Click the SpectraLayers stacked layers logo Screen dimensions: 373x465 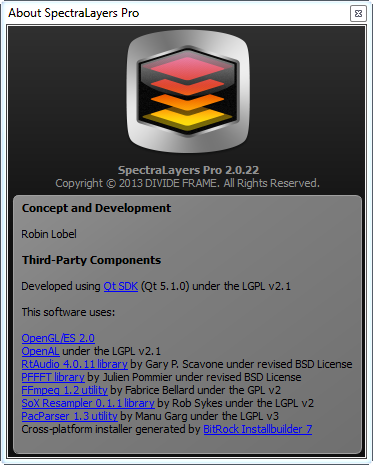coord(188,92)
